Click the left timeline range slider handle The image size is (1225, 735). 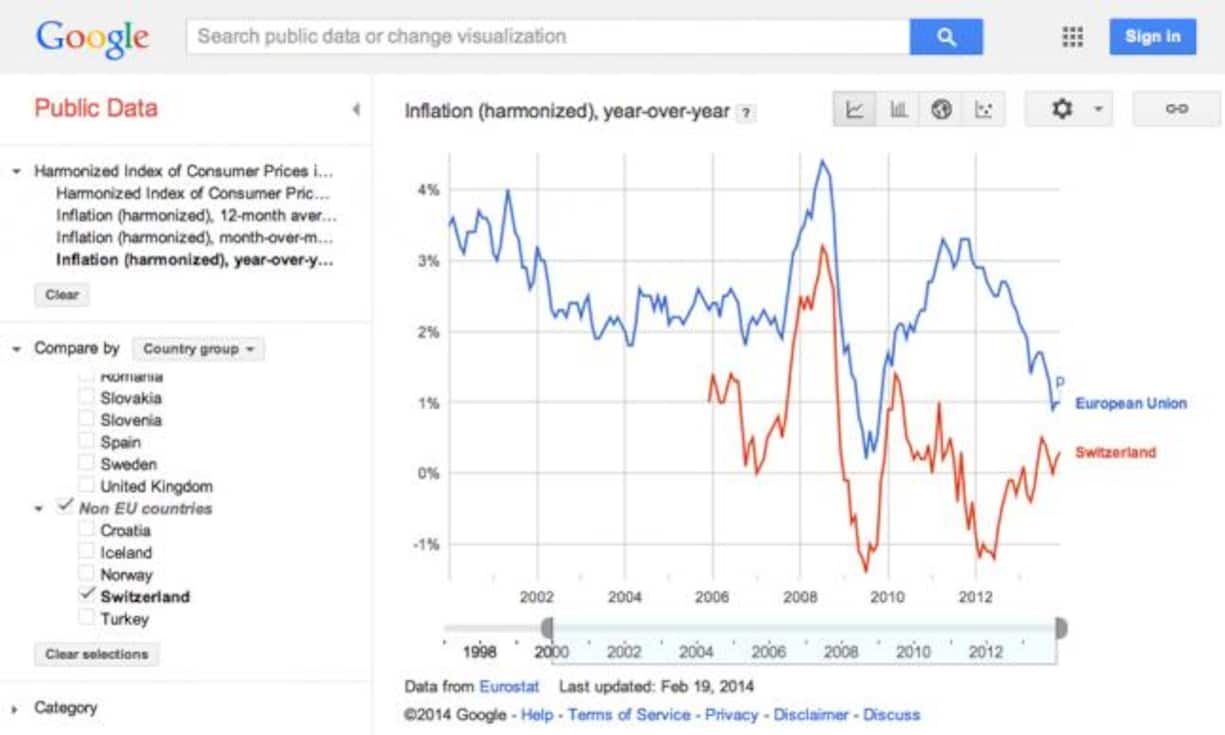click(547, 628)
